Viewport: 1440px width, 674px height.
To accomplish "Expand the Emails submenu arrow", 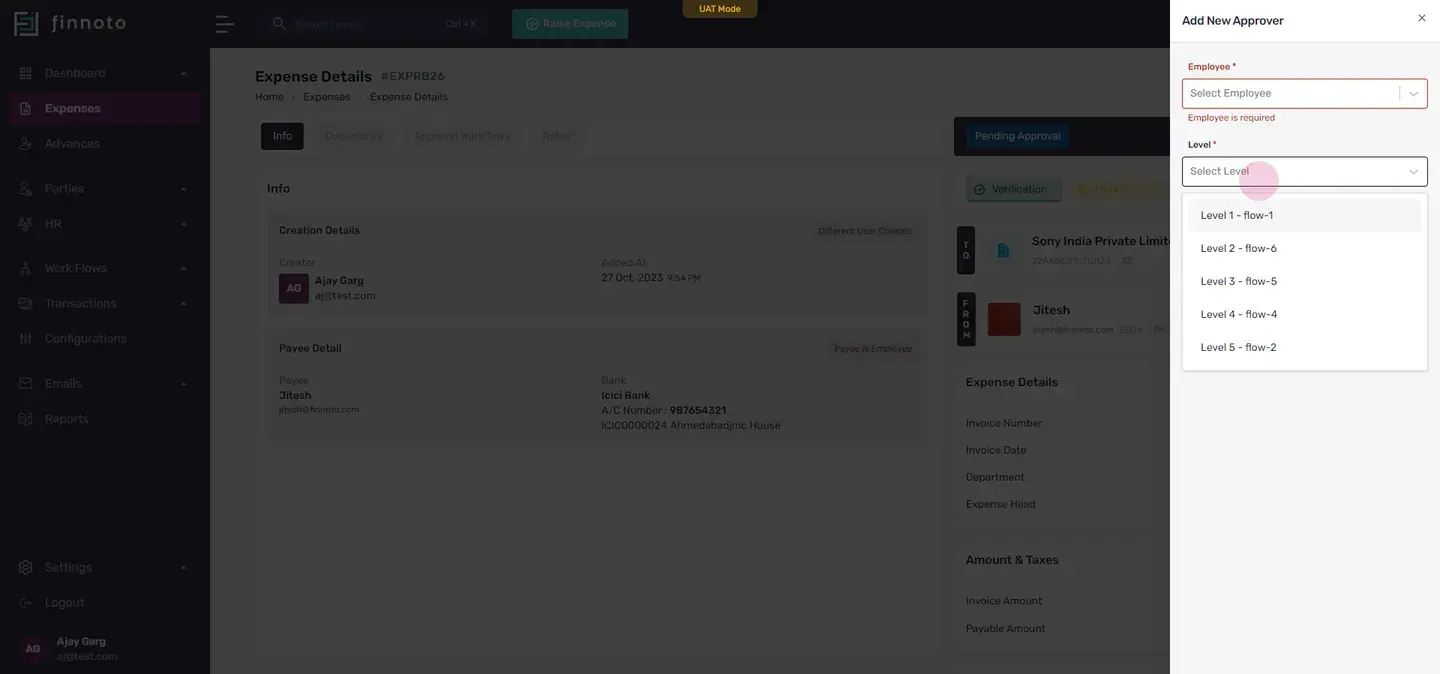I will (x=184, y=384).
